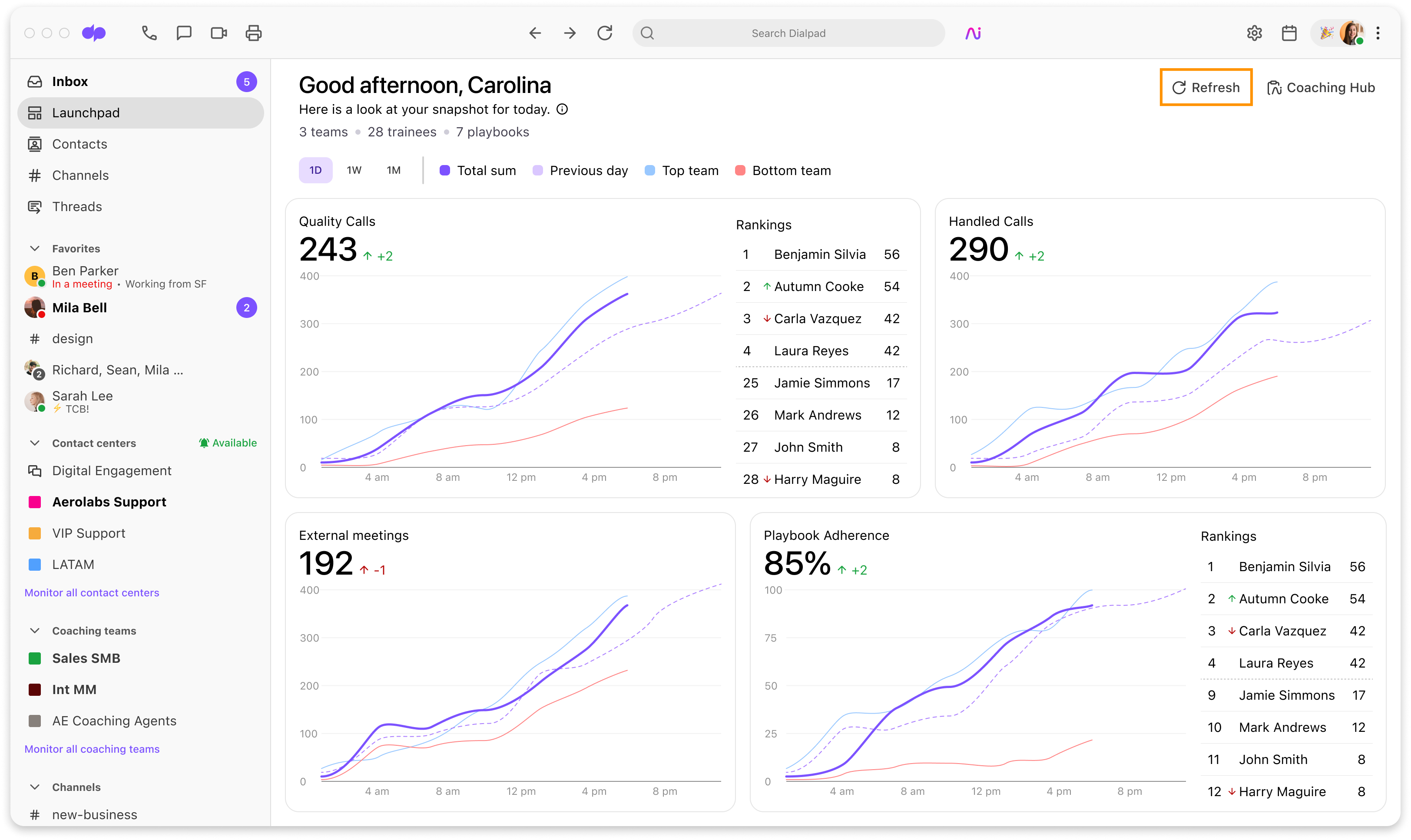The image size is (1411, 840).
Task: Open the chat message icon
Action: 184,33
